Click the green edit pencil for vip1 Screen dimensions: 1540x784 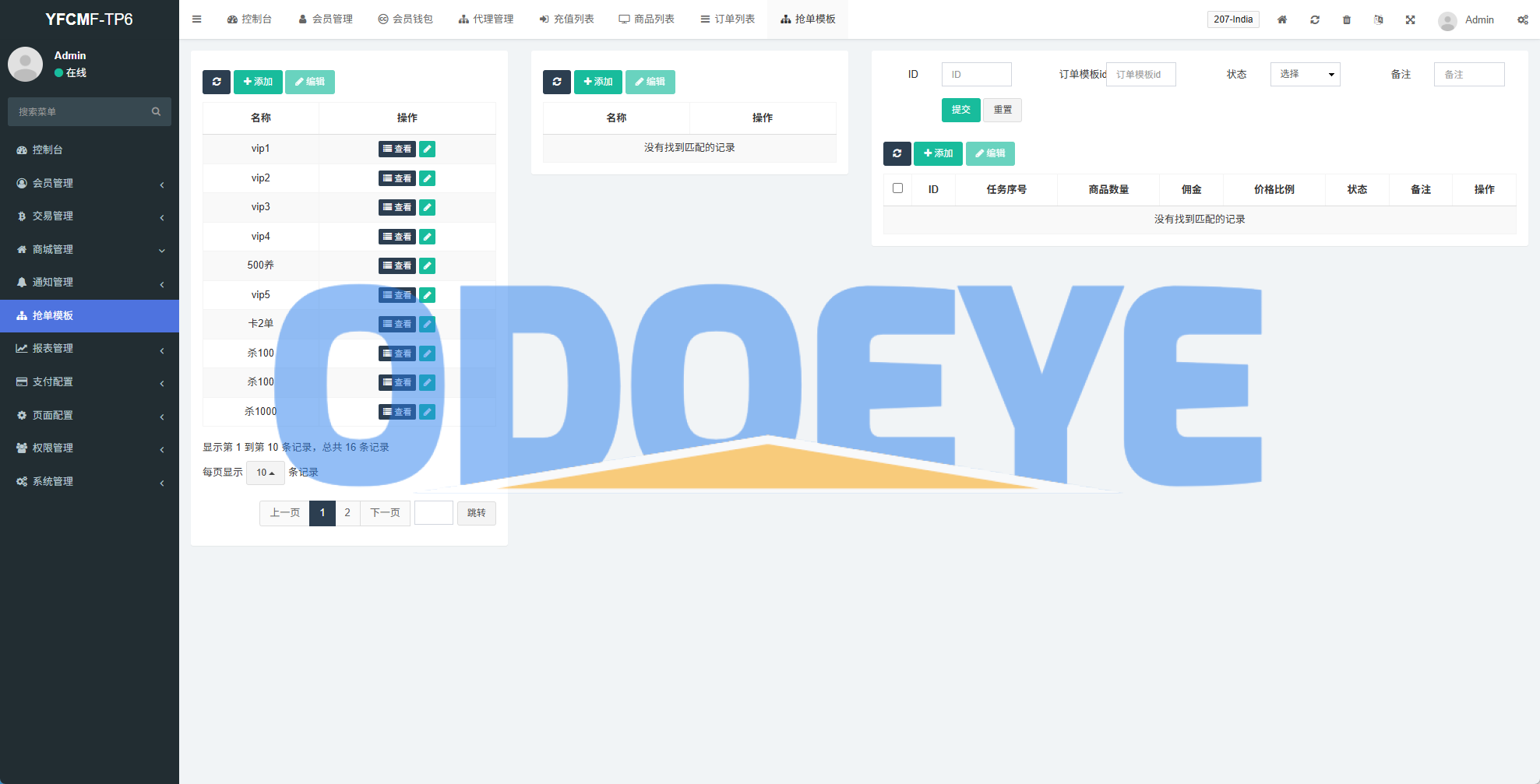pos(427,149)
